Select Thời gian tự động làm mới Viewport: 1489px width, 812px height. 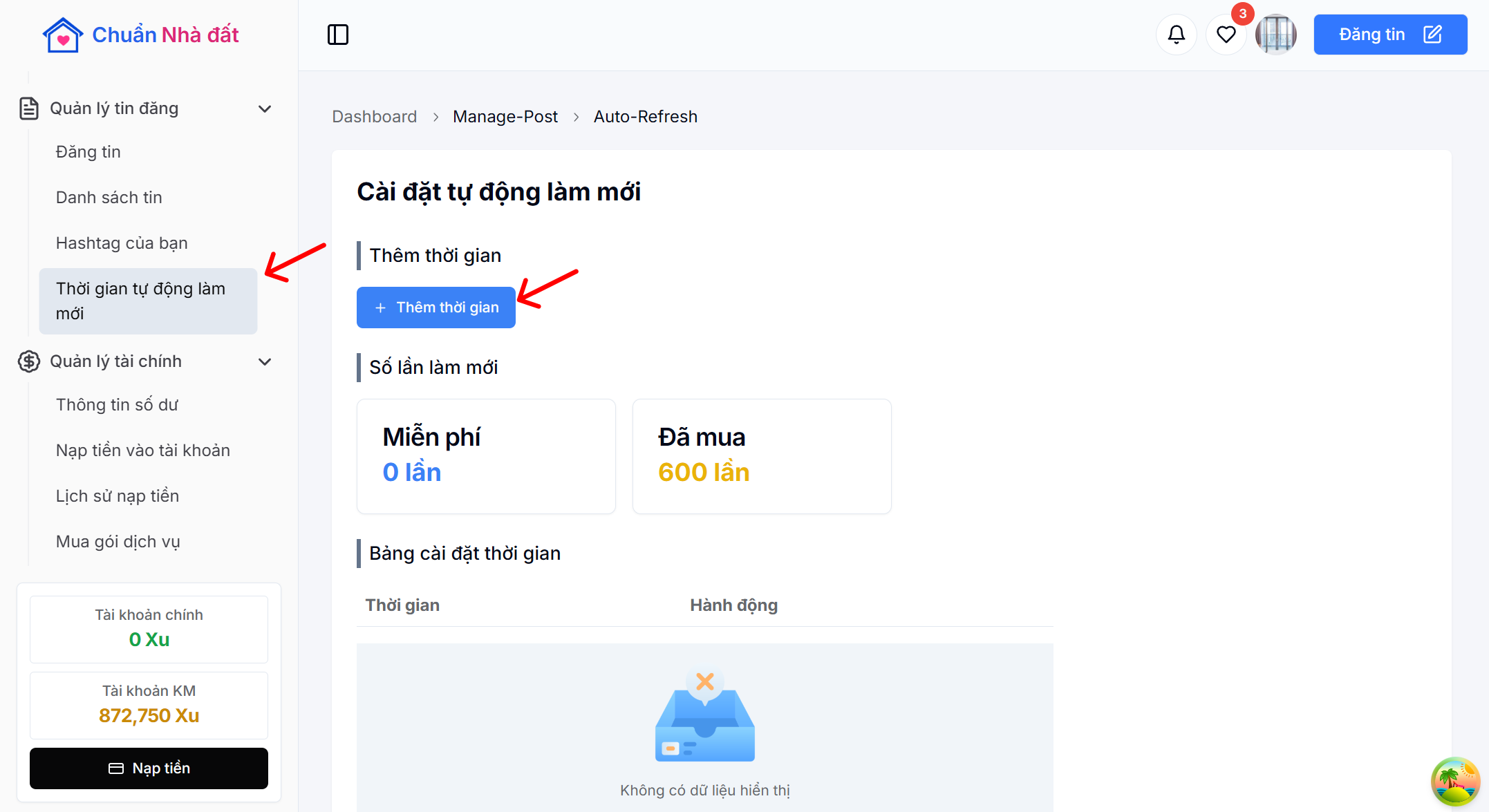pyautogui.click(x=148, y=301)
